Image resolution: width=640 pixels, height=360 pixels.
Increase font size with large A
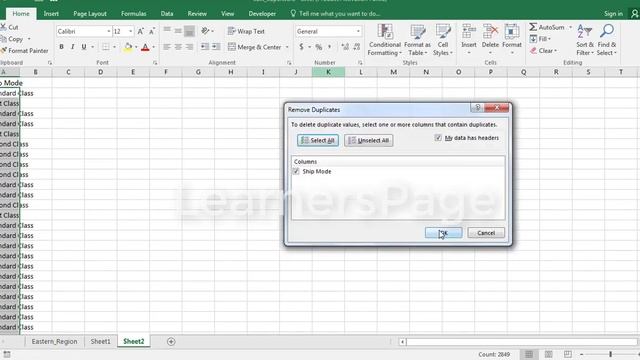click(x=140, y=31)
